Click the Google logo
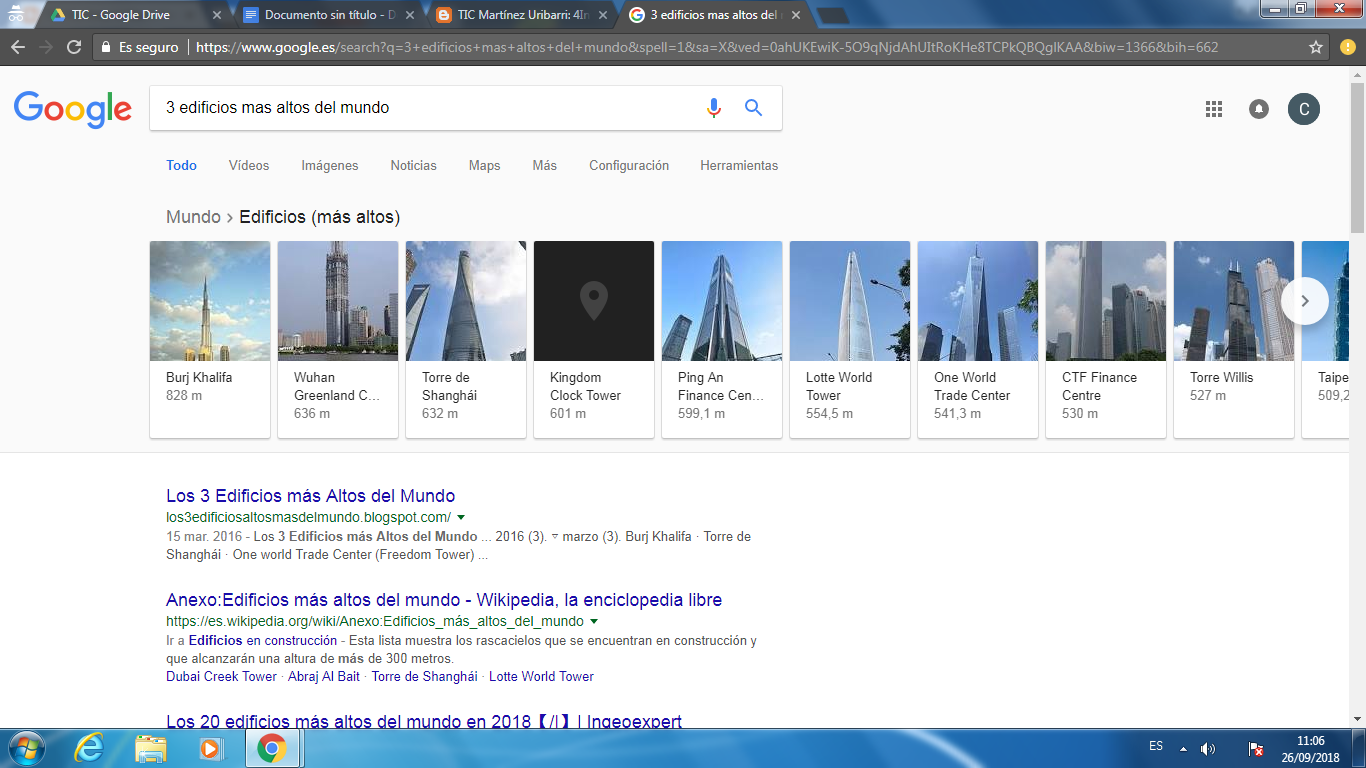 (73, 109)
